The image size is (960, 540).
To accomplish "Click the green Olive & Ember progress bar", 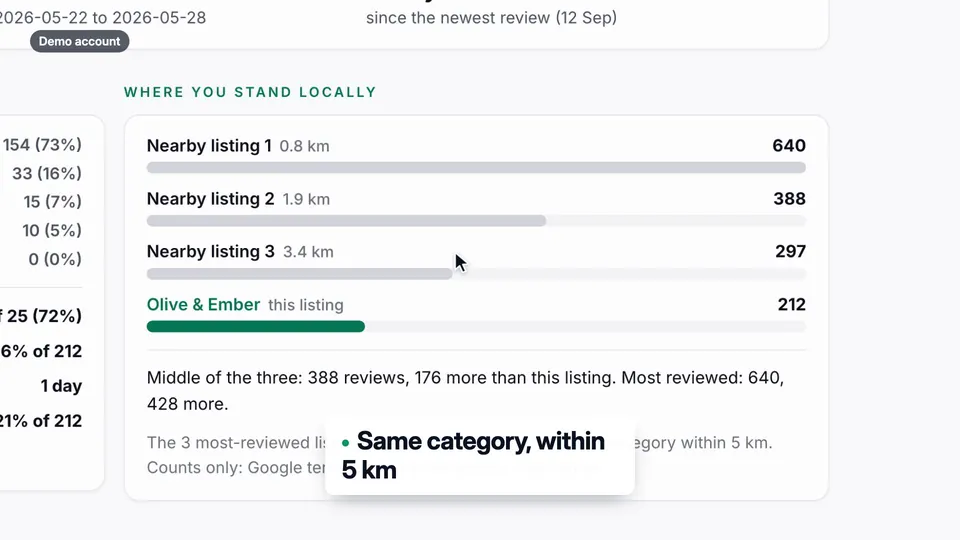I will [x=256, y=326].
